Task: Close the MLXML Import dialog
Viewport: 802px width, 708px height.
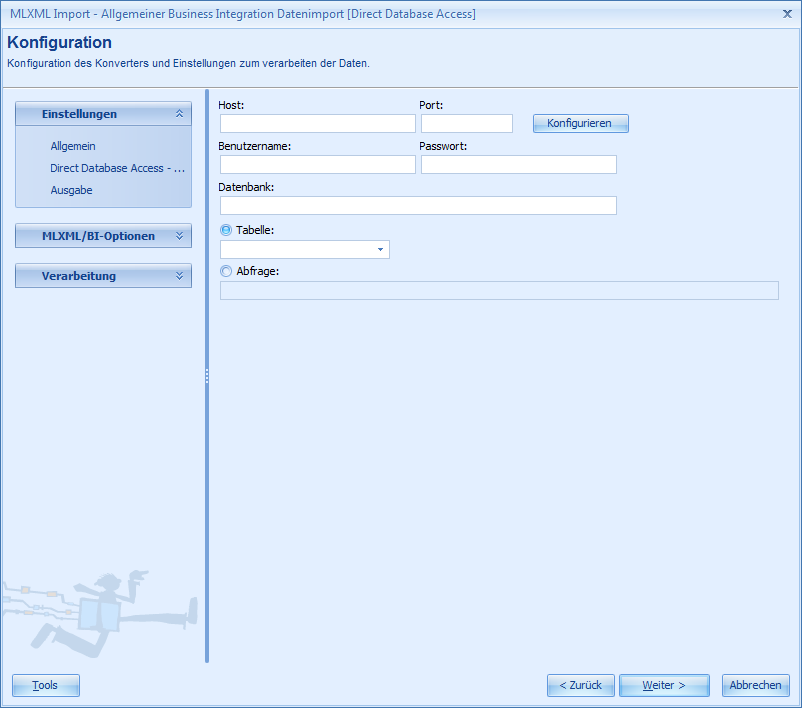Action: [787, 14]
